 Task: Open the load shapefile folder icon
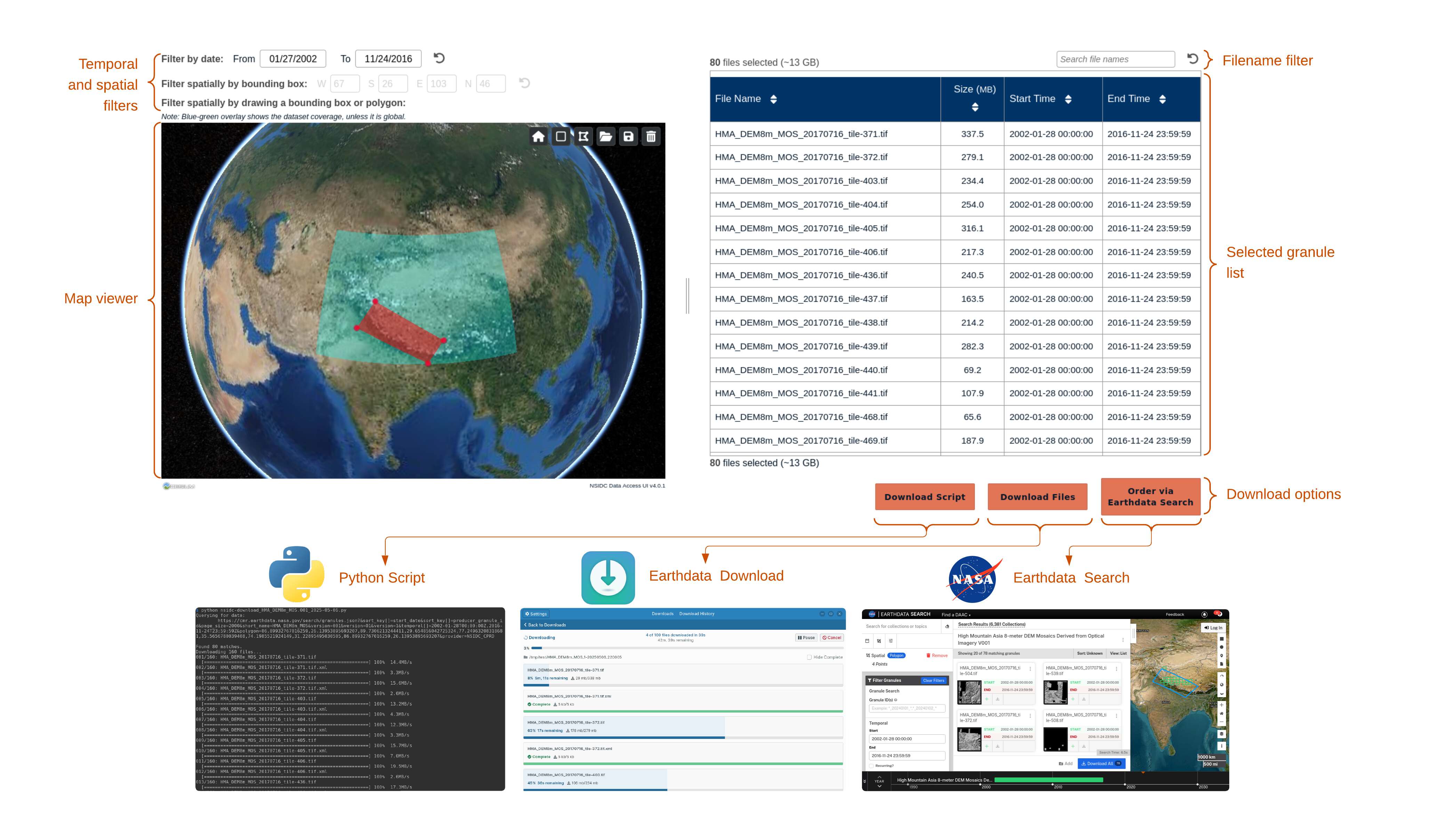(606, 136)
